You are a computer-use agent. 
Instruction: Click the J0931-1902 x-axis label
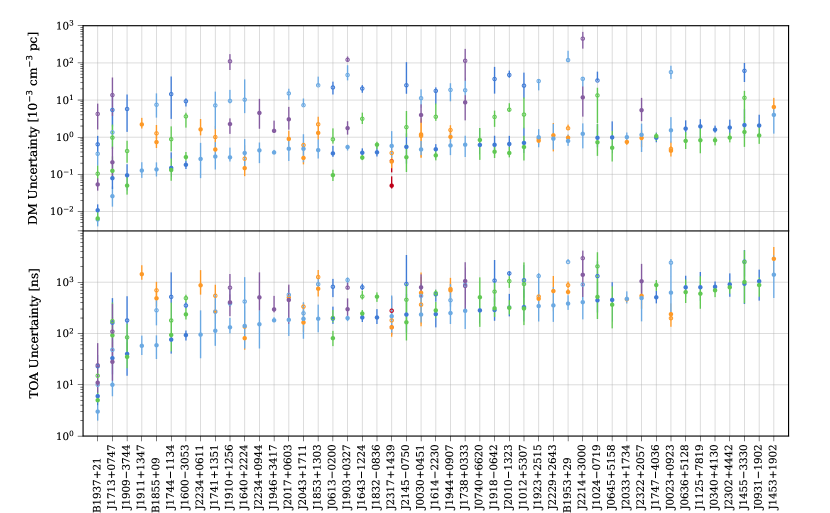tap(759, 474)
